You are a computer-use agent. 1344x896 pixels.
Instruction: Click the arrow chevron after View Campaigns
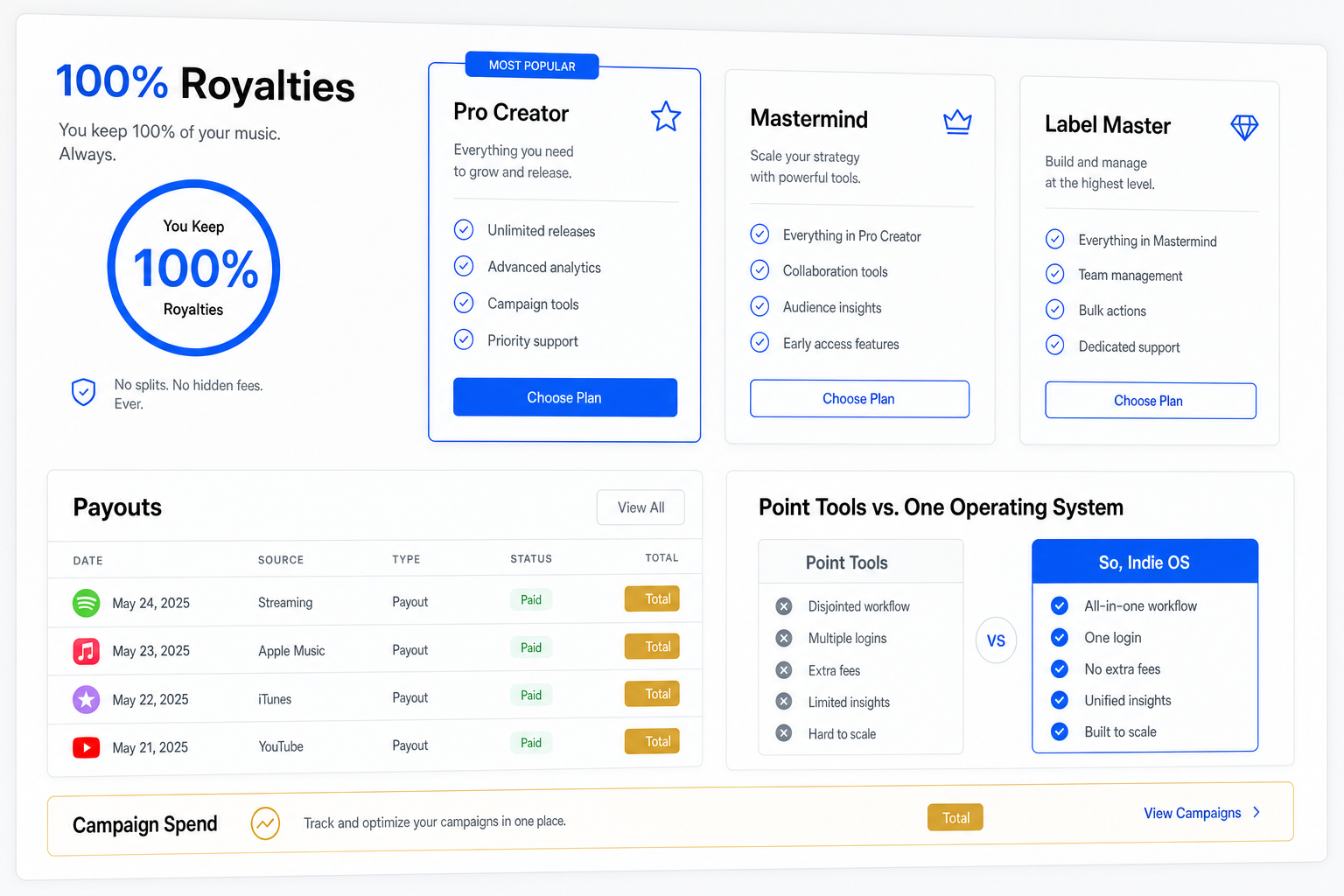pos(1256,812)
